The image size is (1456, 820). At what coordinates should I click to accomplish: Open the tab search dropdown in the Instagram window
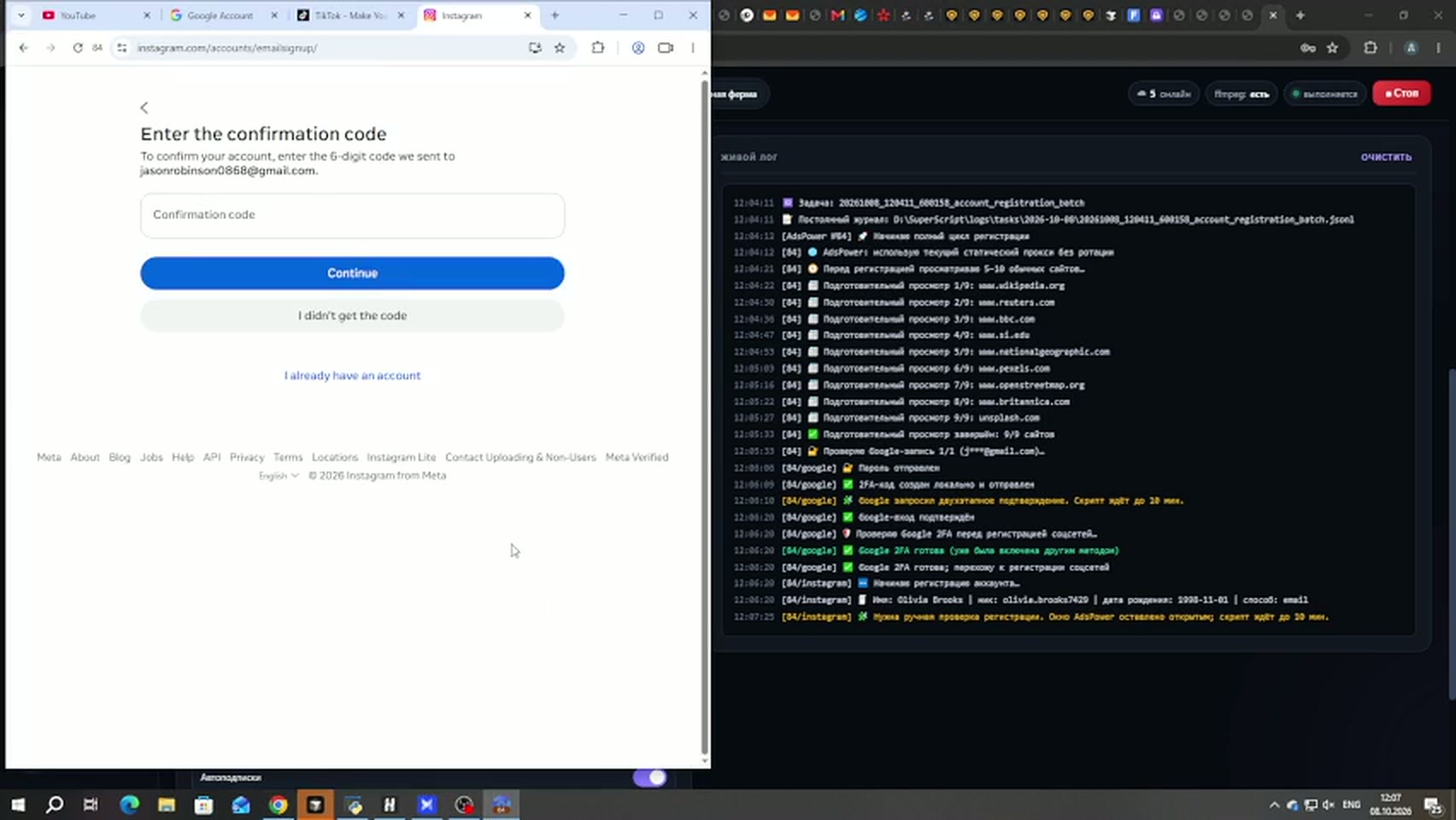pos(21,15)
